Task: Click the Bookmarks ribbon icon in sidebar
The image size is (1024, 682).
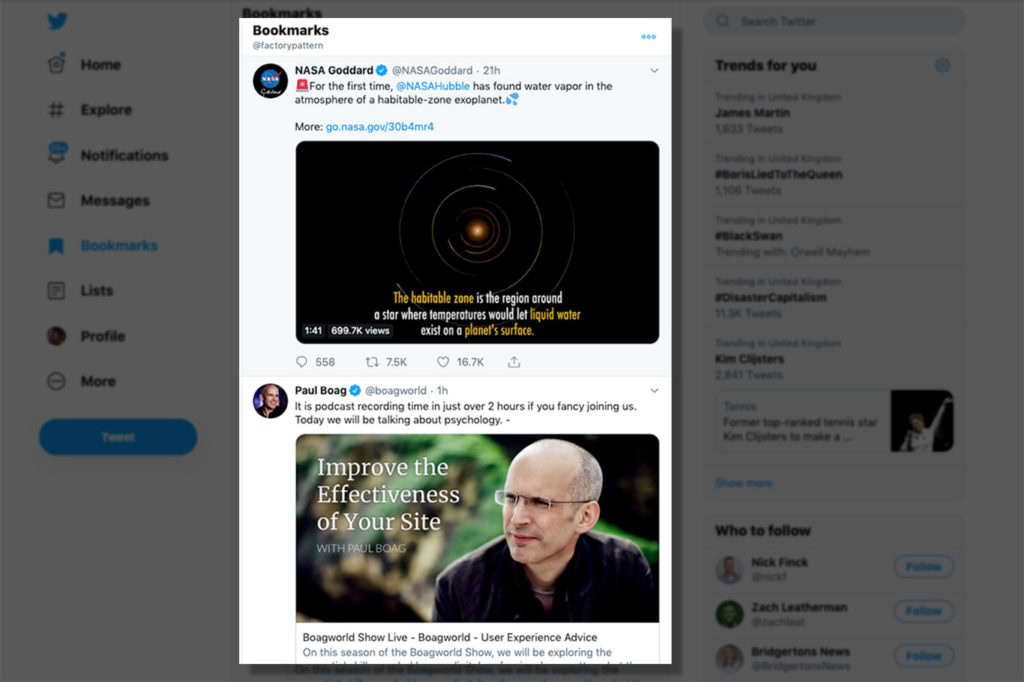Action: click(x=56, y=246)
